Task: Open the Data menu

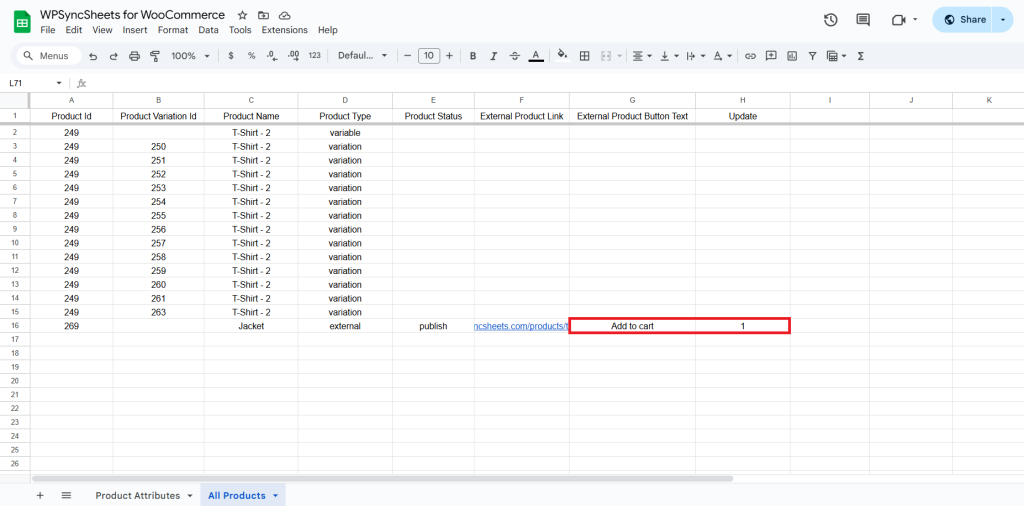Action: [208, 30]
